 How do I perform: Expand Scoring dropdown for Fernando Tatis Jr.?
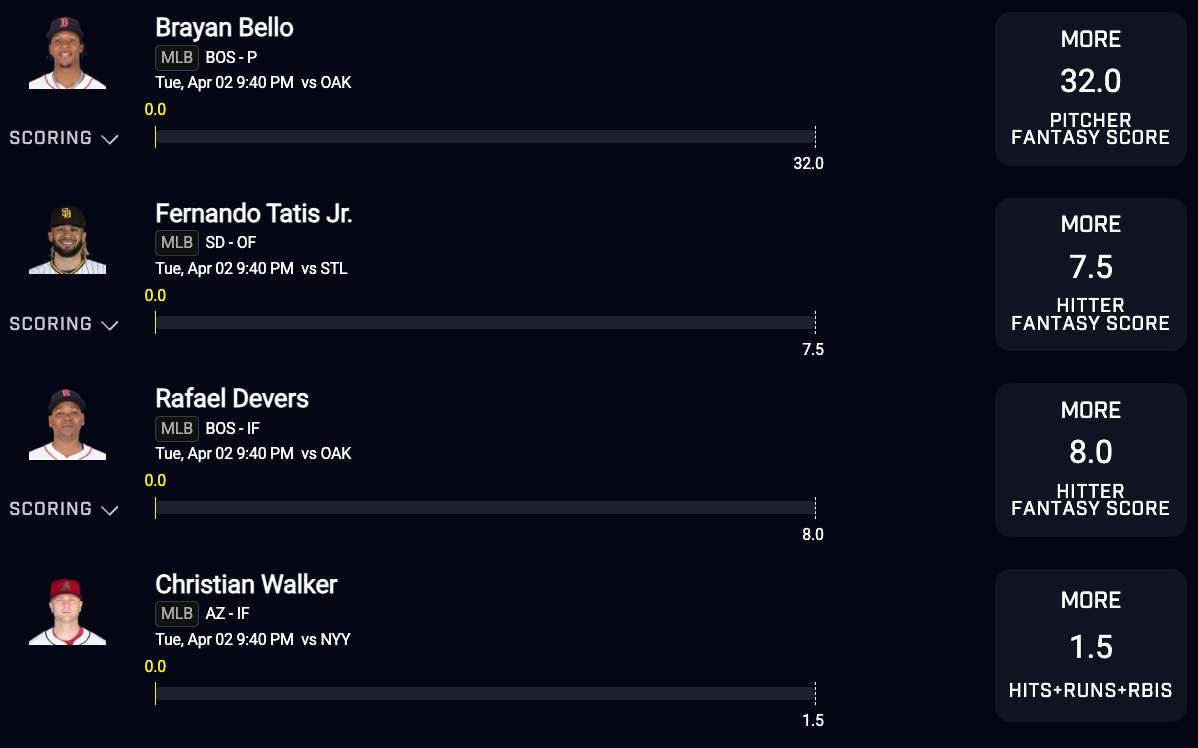point(64,324)
